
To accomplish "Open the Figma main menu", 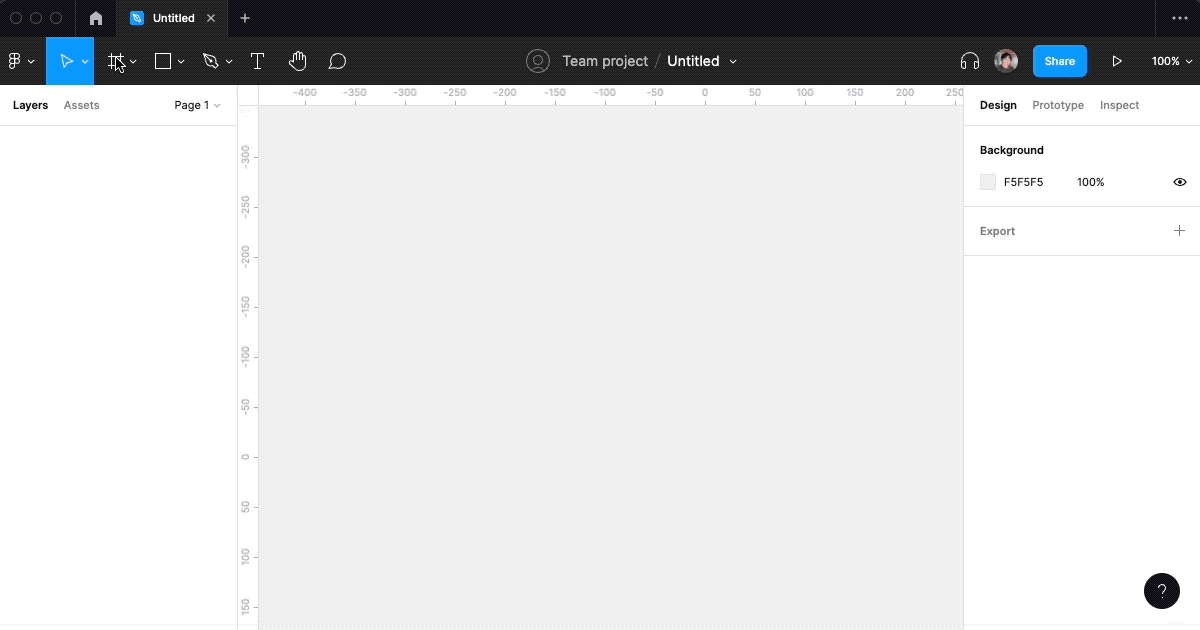I will (x=15, y=61).
